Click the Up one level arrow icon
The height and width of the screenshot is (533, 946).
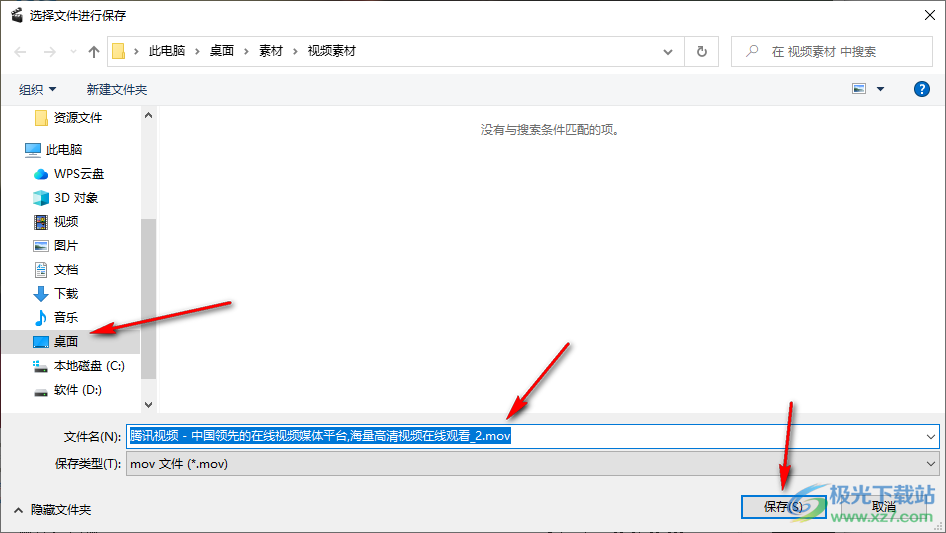pos(94,51)
